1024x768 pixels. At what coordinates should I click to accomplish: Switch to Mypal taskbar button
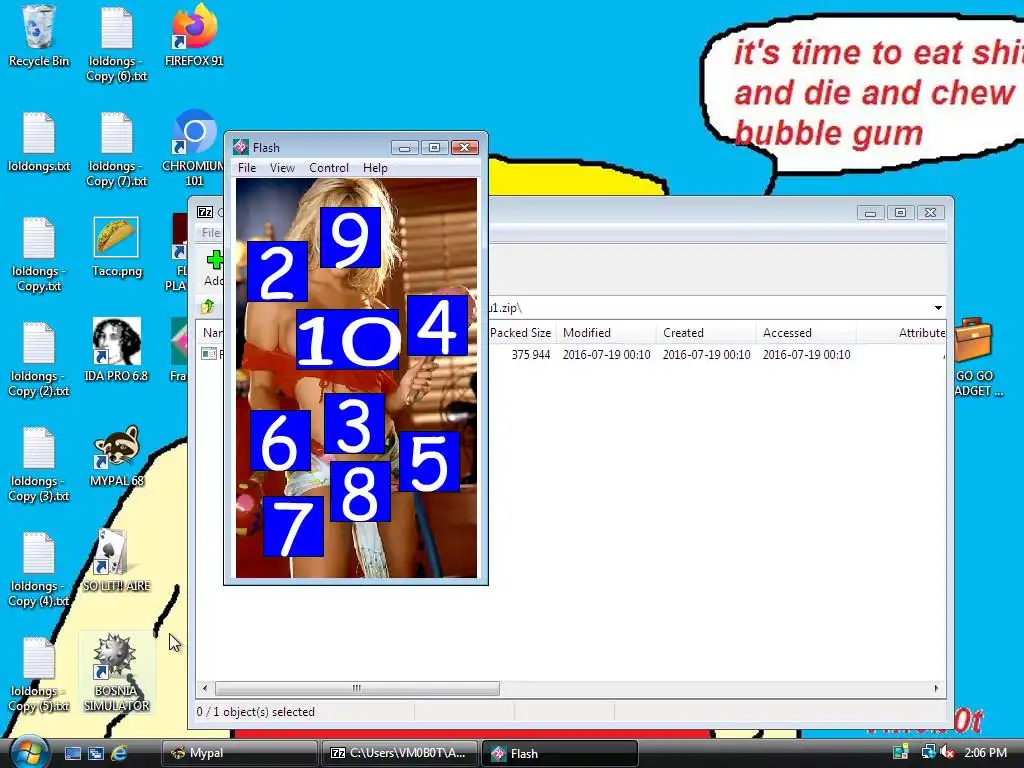coord(239,753)
